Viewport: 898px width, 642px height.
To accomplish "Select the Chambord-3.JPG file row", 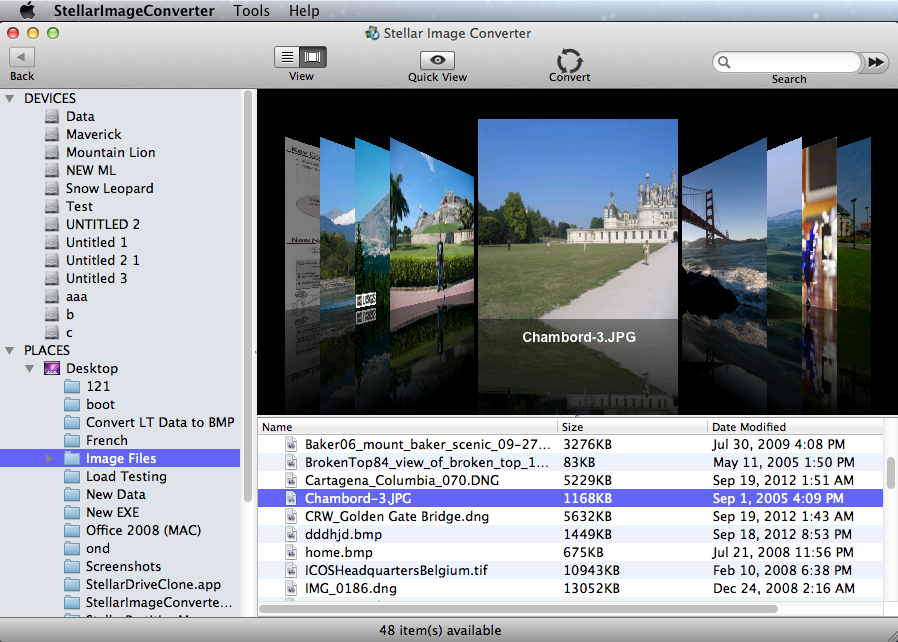I will tap(570, 498).
